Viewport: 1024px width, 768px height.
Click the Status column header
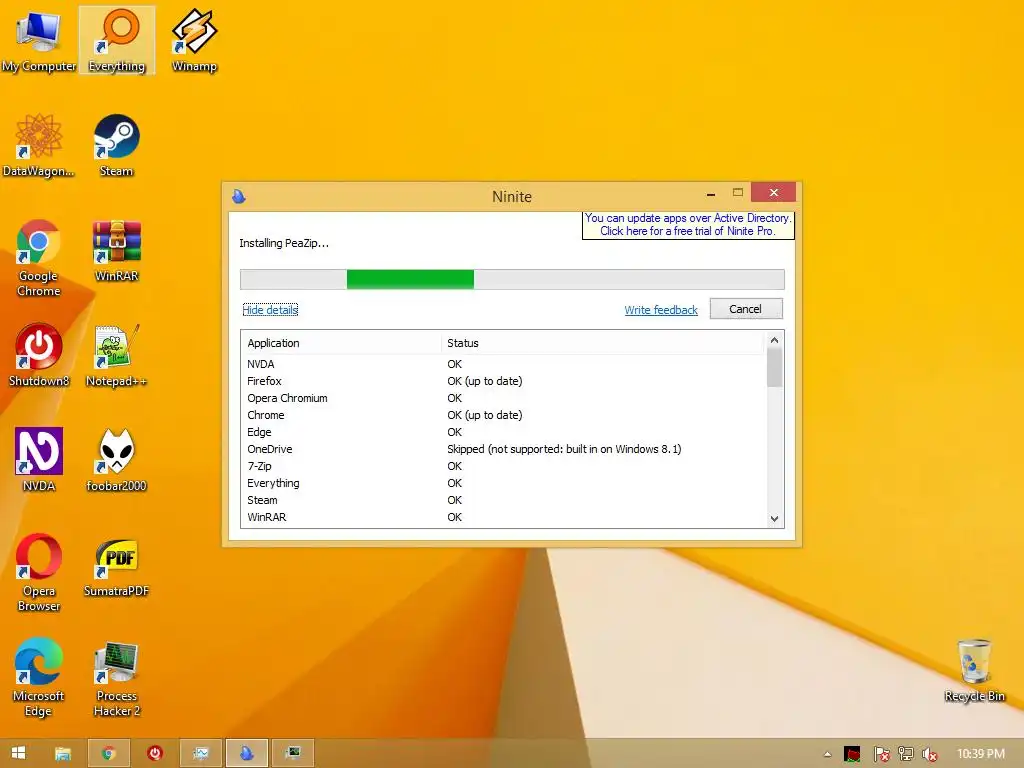point(602,343)
